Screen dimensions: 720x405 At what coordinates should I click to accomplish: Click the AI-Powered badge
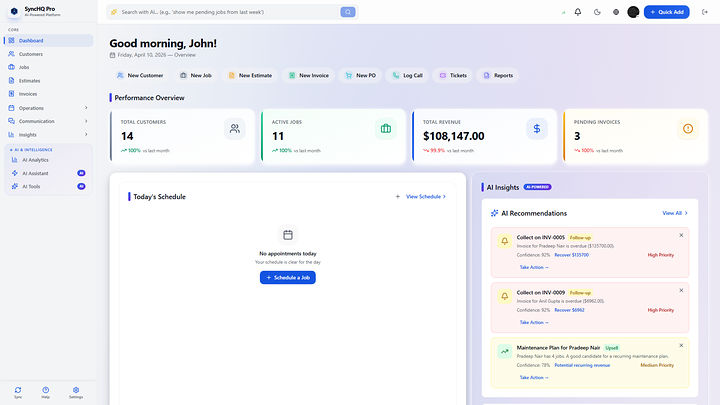point(537,187)
